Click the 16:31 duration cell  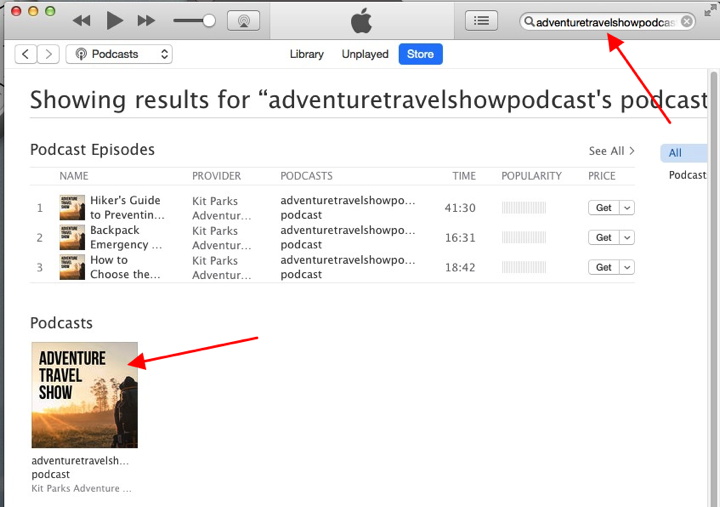(460, 238)
